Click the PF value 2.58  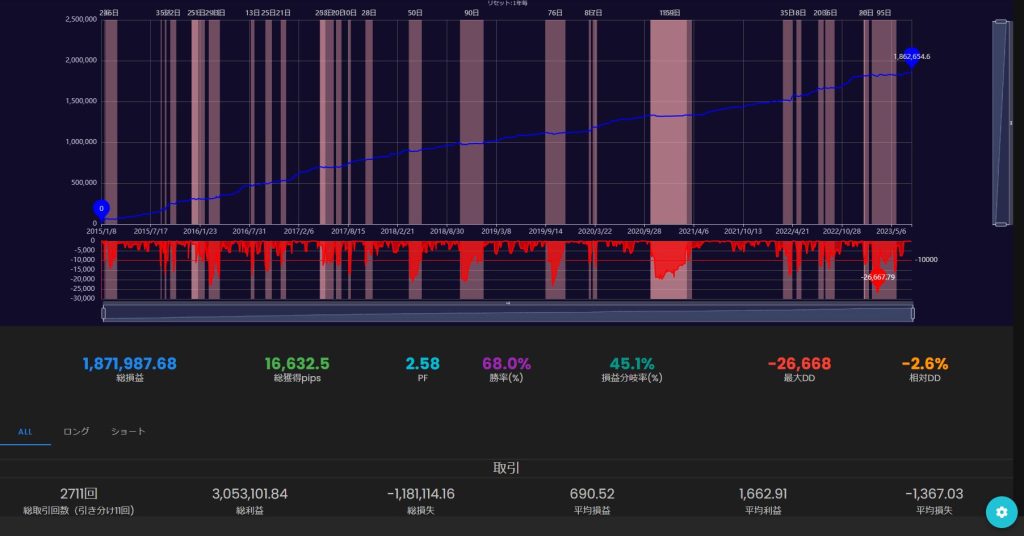pos(422,364)
